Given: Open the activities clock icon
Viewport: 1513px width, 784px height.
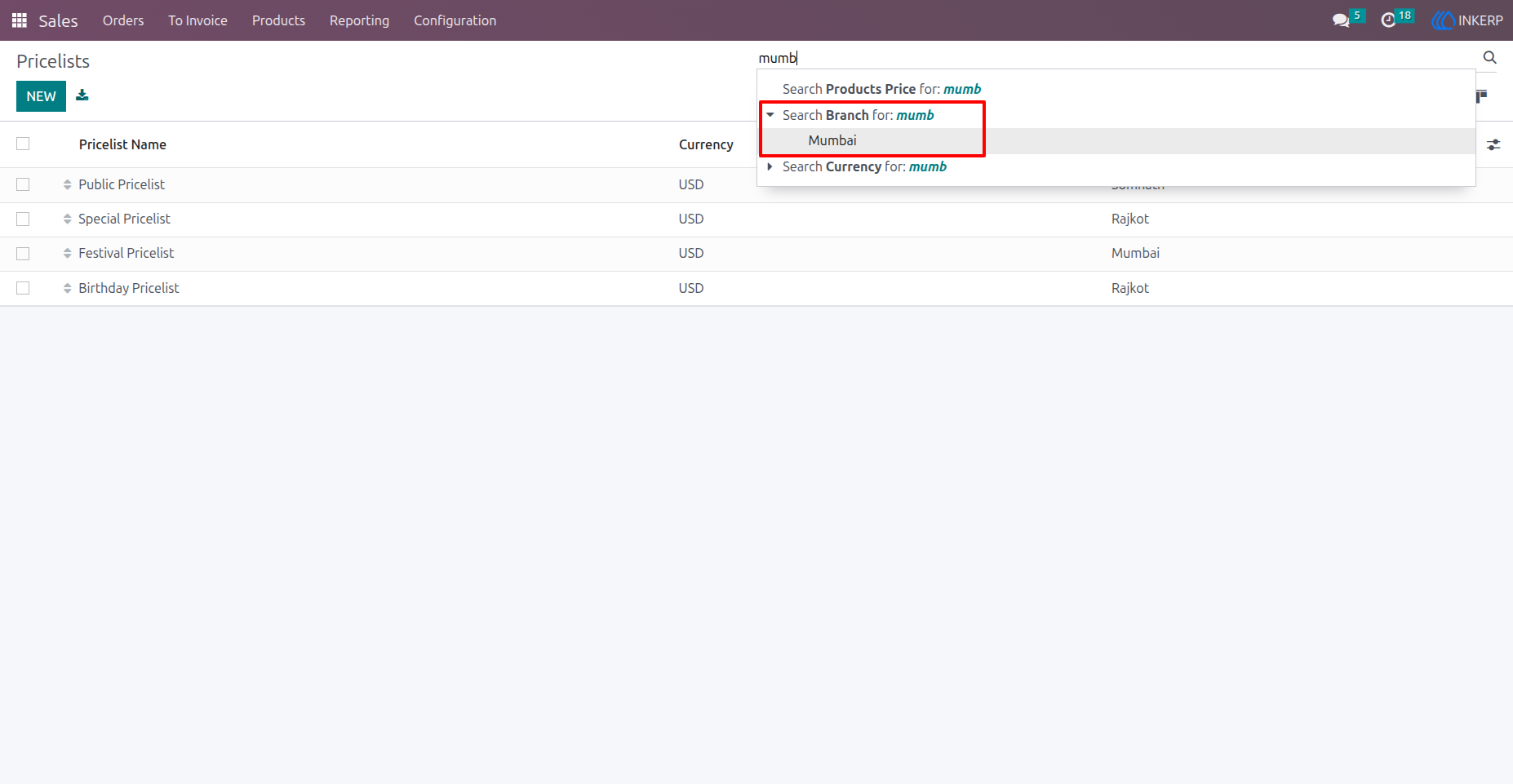Looking at the screenshot, I should (1388, 20).
